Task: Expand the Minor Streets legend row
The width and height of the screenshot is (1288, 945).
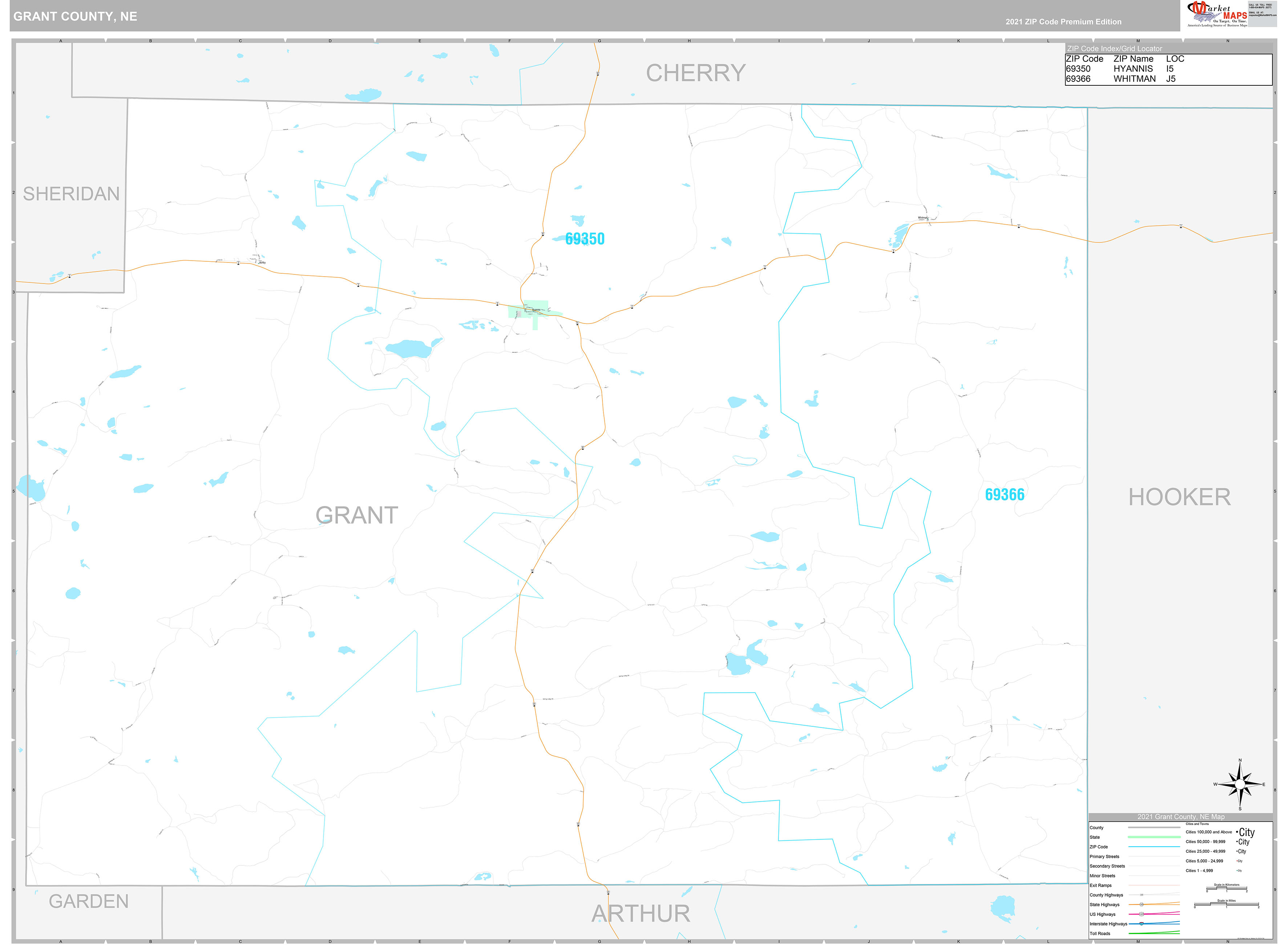Action: [1154, 876]
